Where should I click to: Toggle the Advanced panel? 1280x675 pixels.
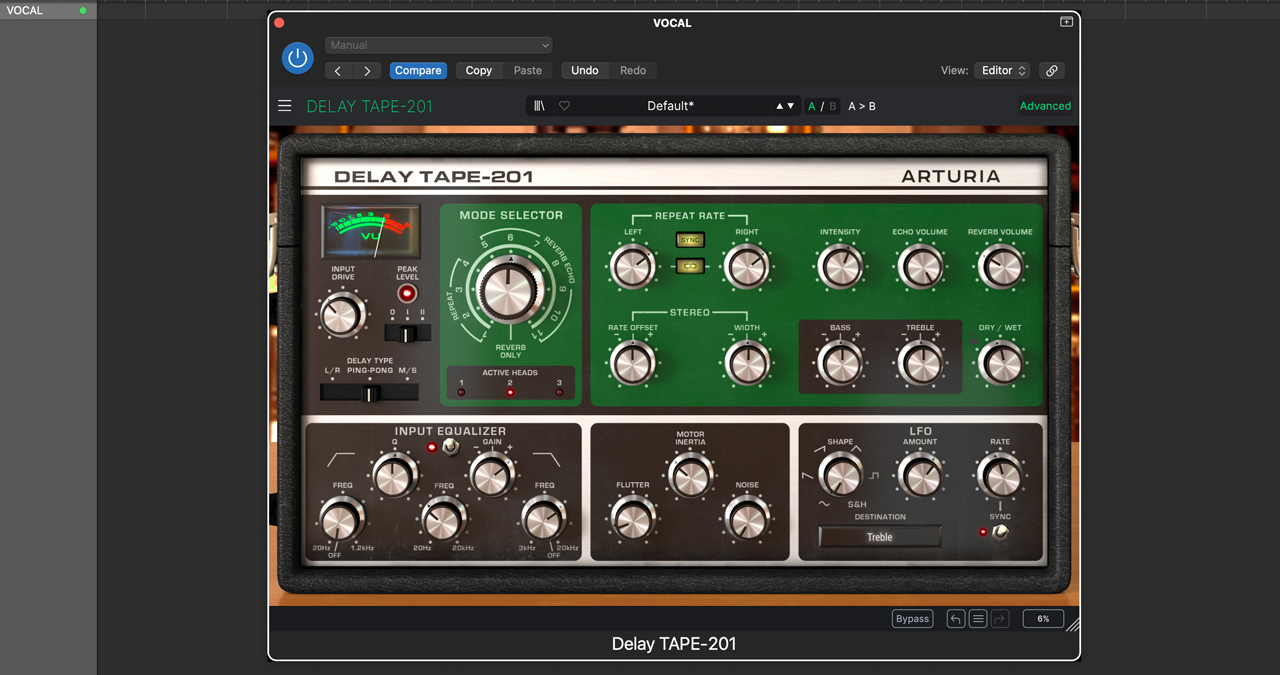pos(1045,106)
